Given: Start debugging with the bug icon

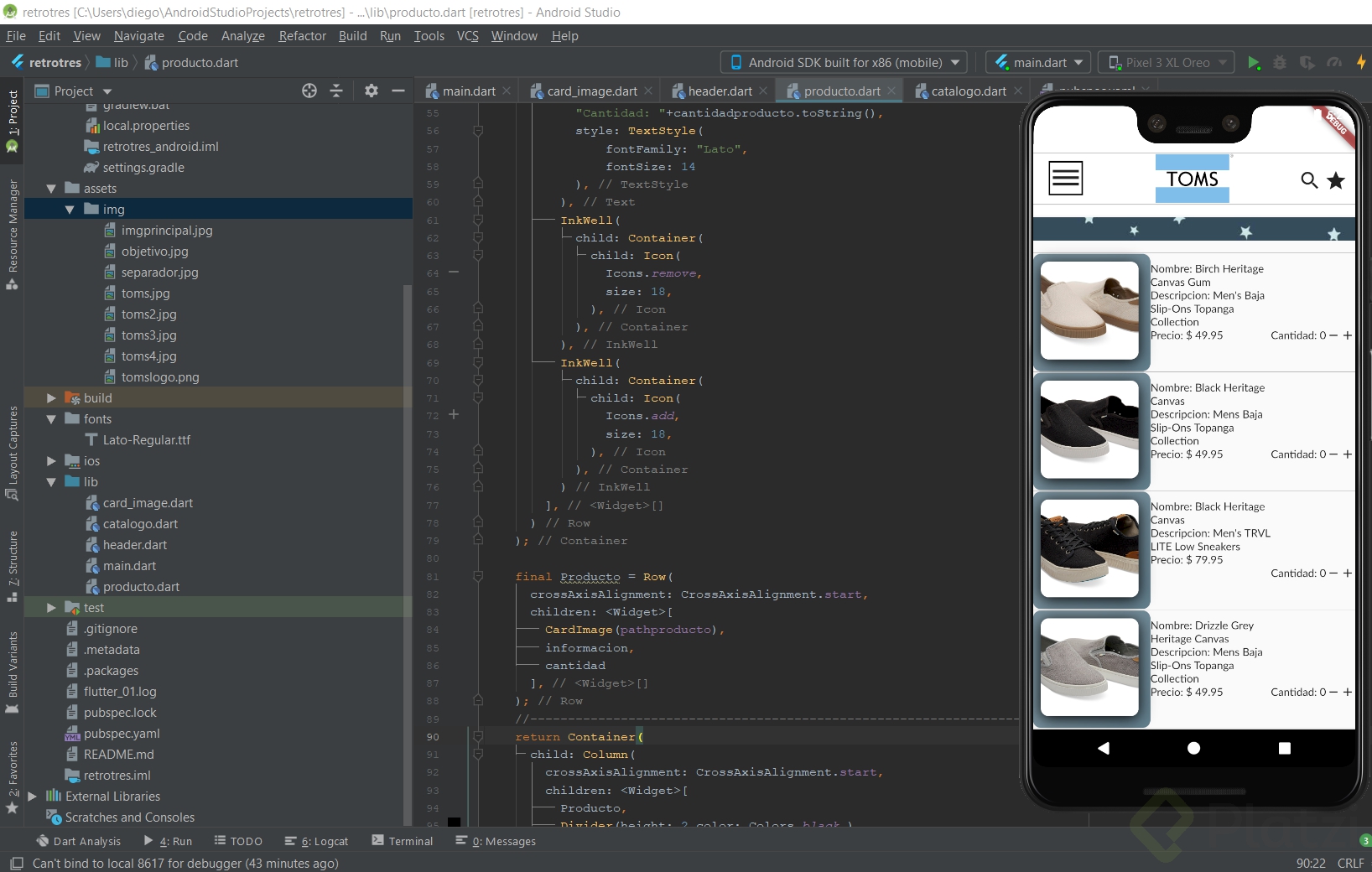Looking at the screenshot, I should [x=1280, y=63].
